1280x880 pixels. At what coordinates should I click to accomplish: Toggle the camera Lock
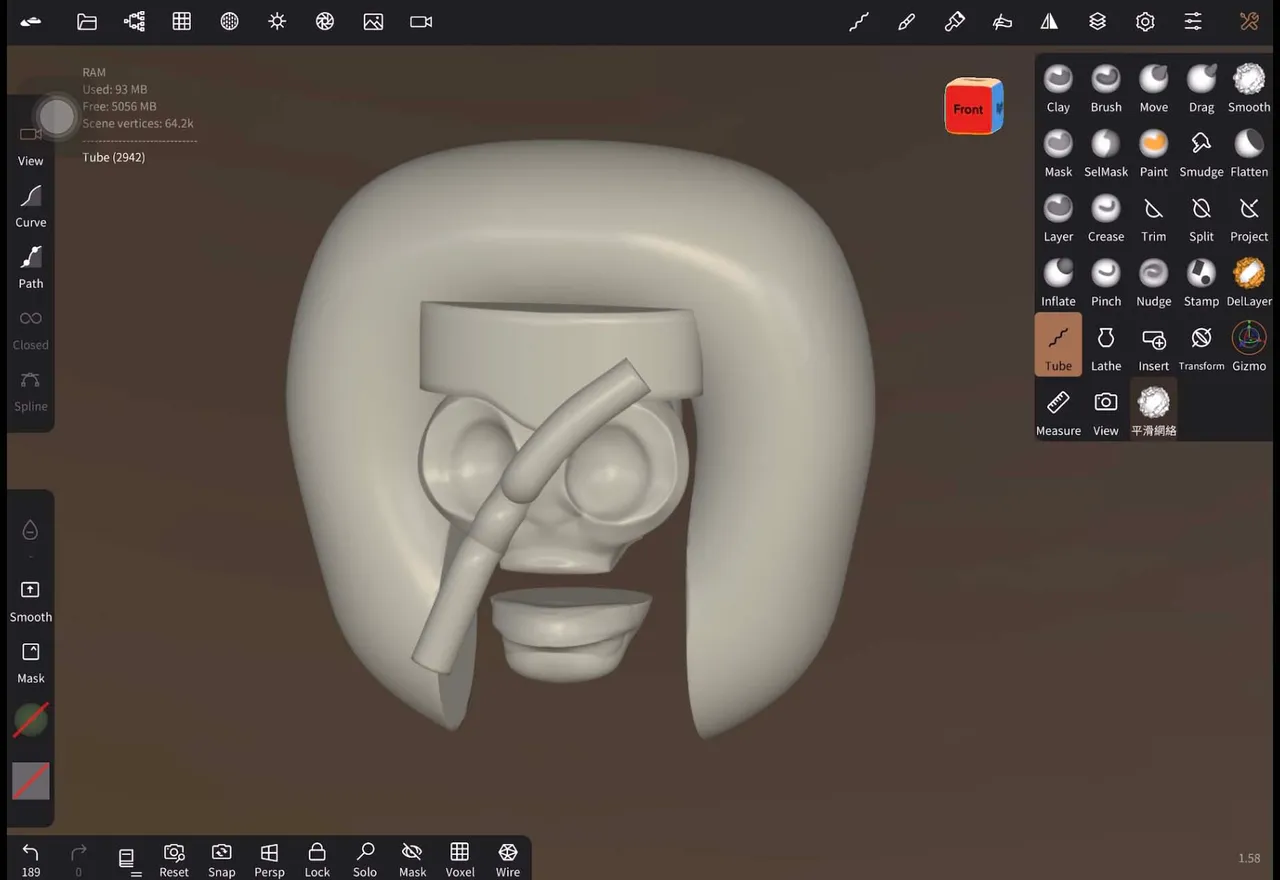[317, 859]
